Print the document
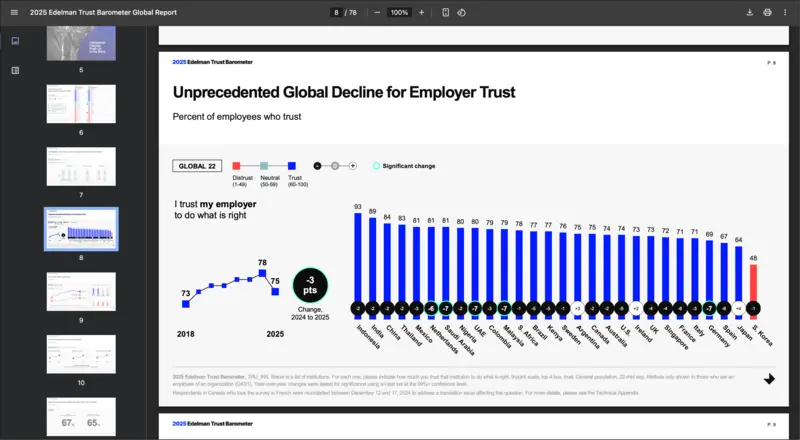The height and width of the screenshot is (440, 800). click(767, 12)
